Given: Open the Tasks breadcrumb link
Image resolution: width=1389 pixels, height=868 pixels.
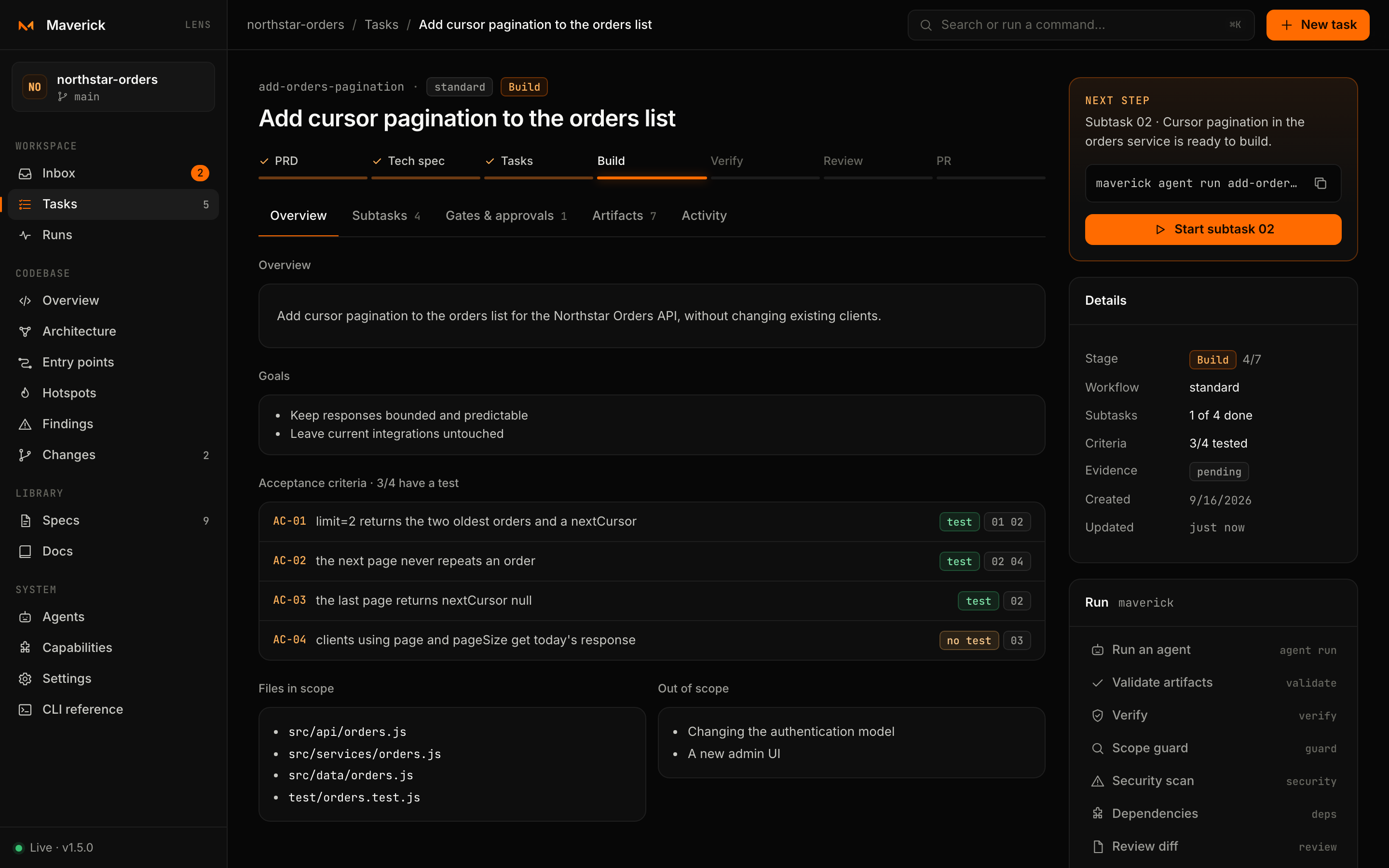Looking at the screenshot, I should pyautogui.click(x=381, y=25).
